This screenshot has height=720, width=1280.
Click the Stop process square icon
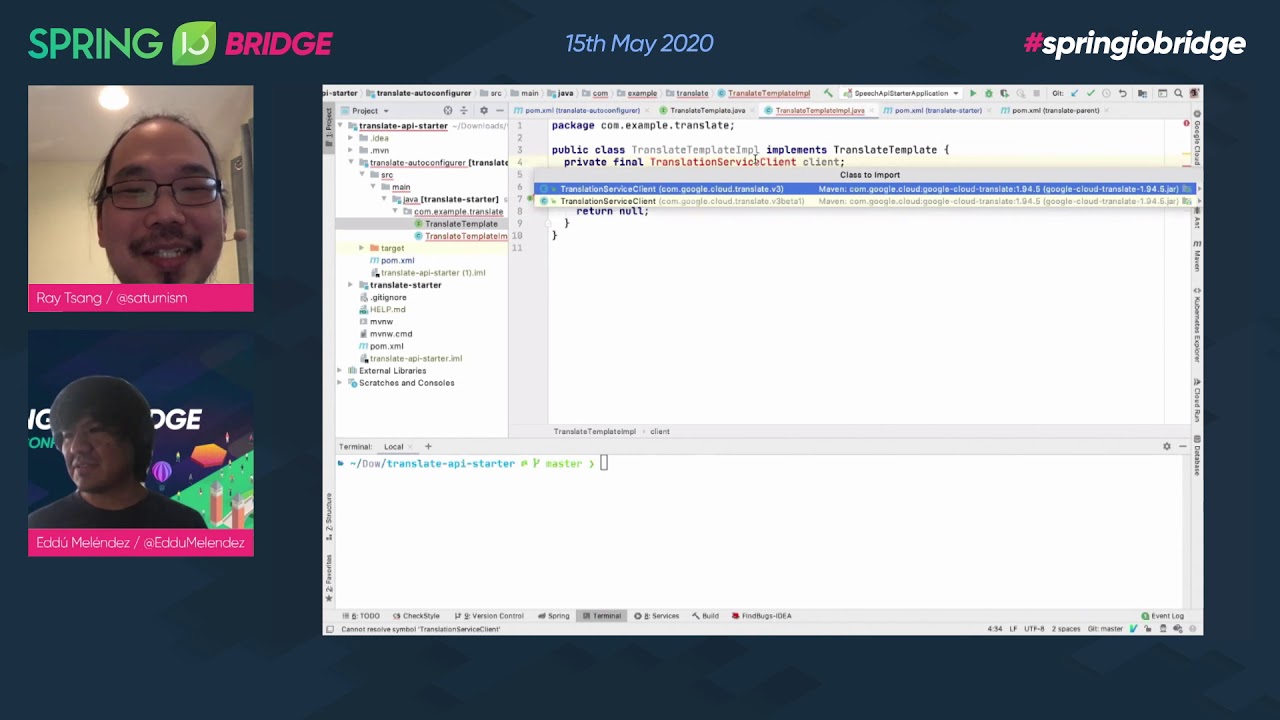click(1037, 93)
